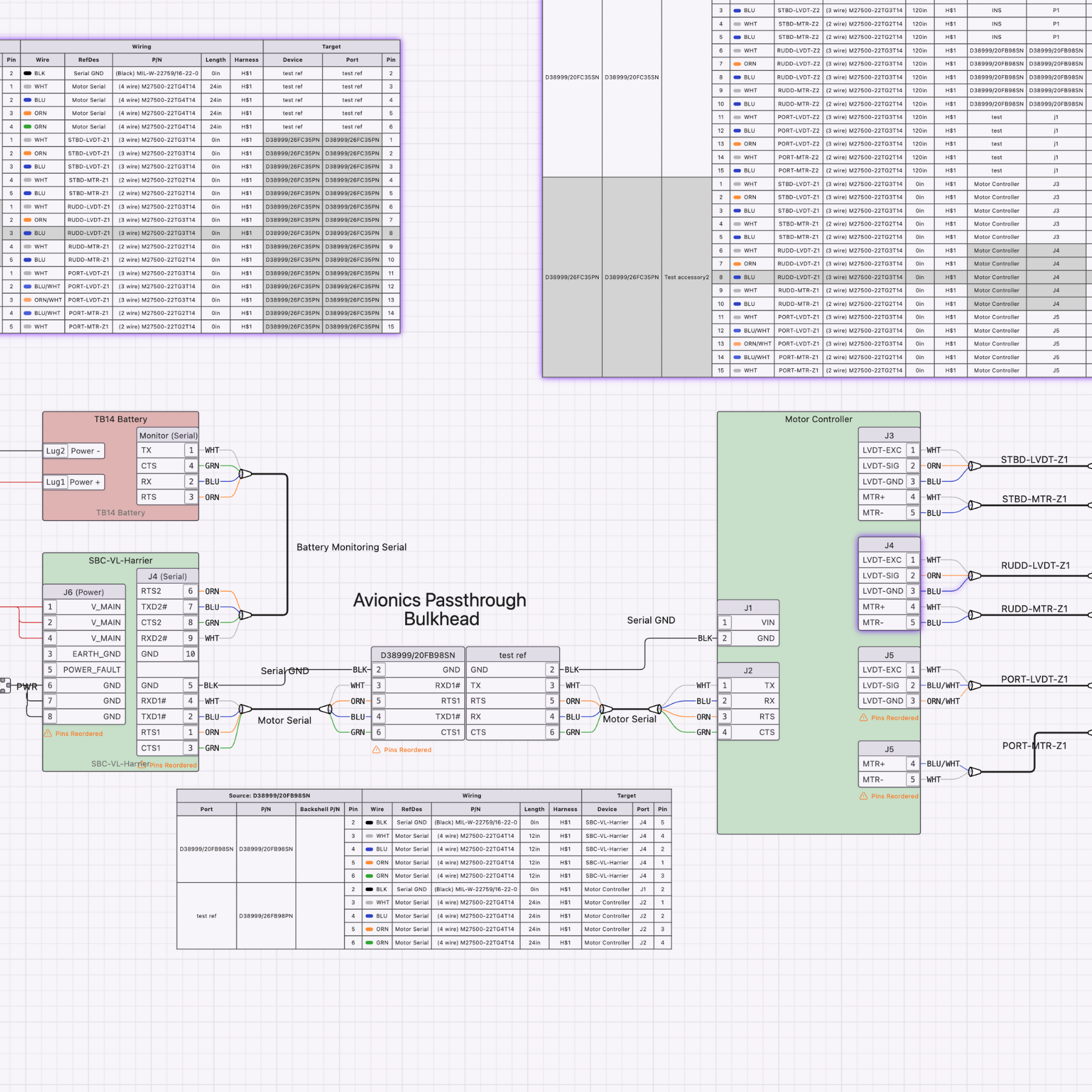Click the POWER_FAULT pin on J6
Image resolution: width=1092 pixels, height=1092 pixels.
click(92, 670)
